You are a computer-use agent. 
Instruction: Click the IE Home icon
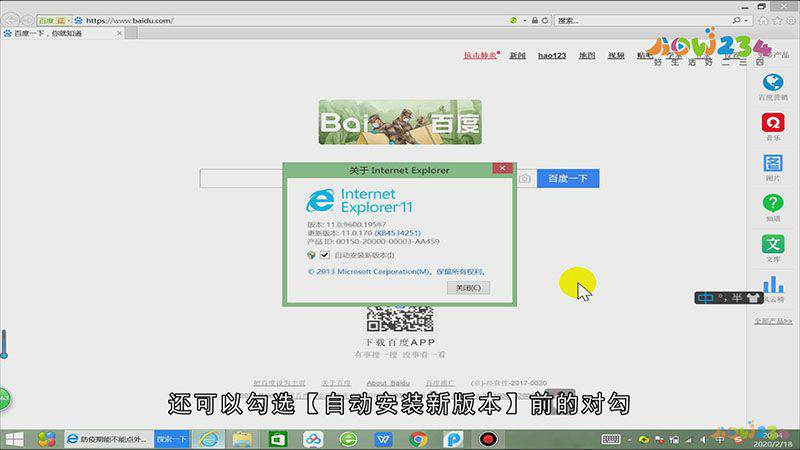763,20
